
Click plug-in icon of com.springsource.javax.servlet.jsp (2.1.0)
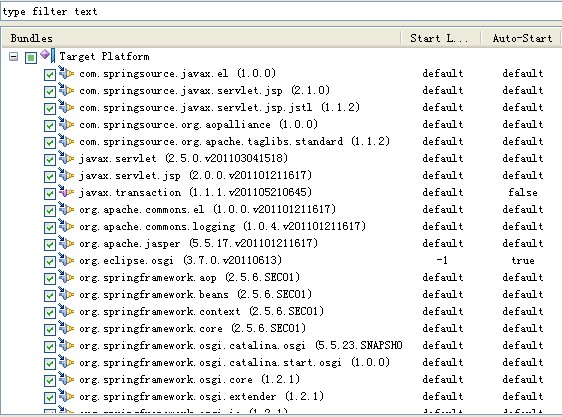[x=66, y=90]
